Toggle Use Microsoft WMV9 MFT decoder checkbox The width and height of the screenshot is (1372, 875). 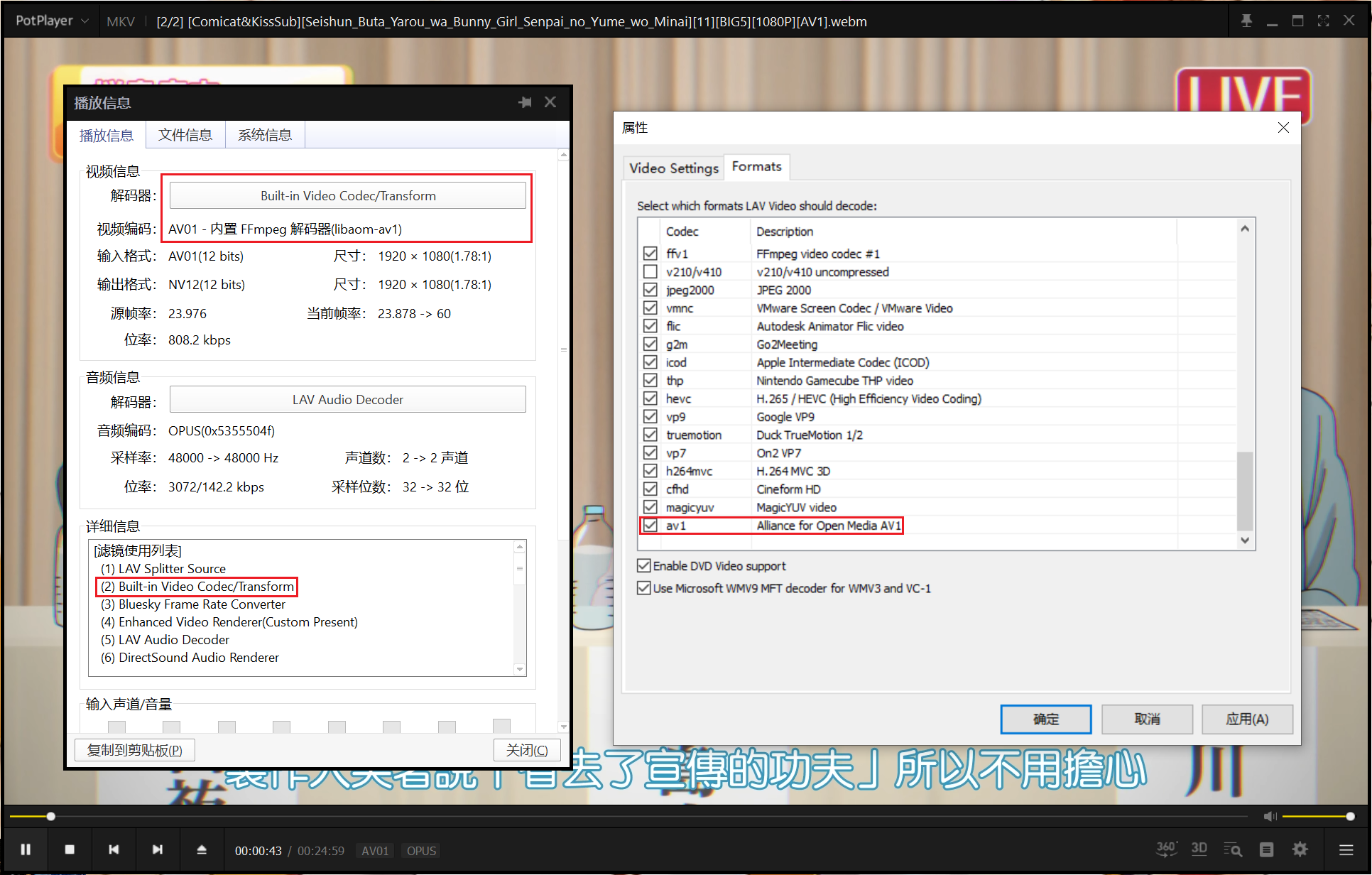[644, 588]
